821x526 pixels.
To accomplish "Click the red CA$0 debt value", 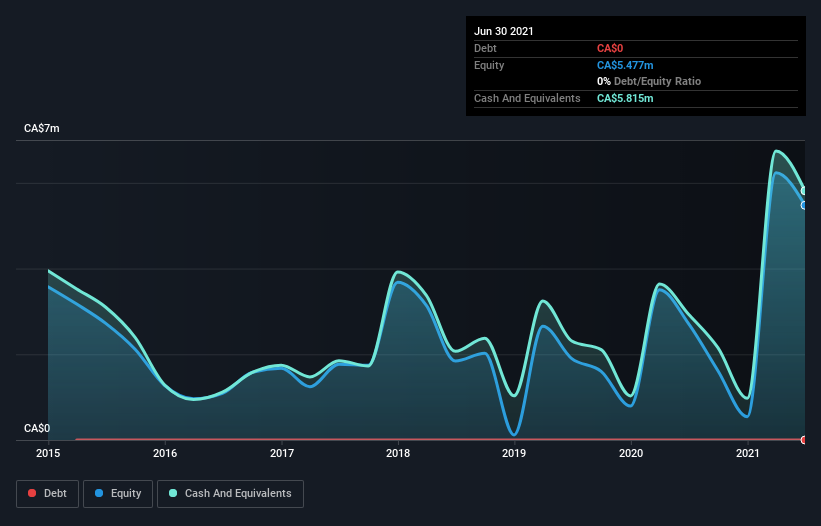I will pos(610,49).
